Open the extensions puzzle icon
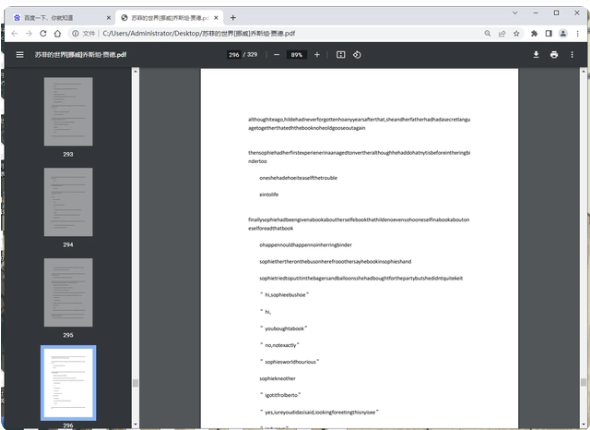Image resolution: width=590 pixels, height=430 pixels. (x=534, y=33)
